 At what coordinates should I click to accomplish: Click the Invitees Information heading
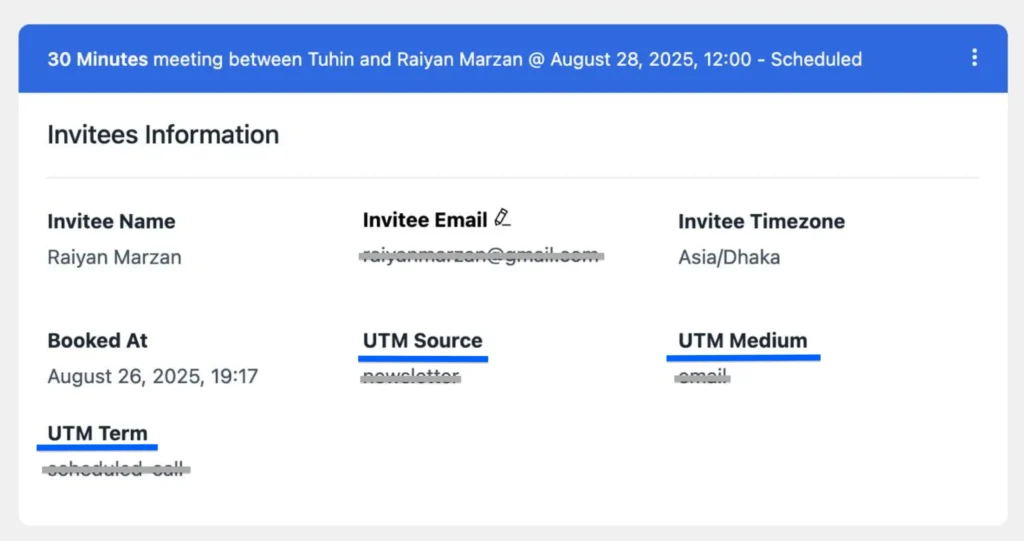click(x=163, y=135)
